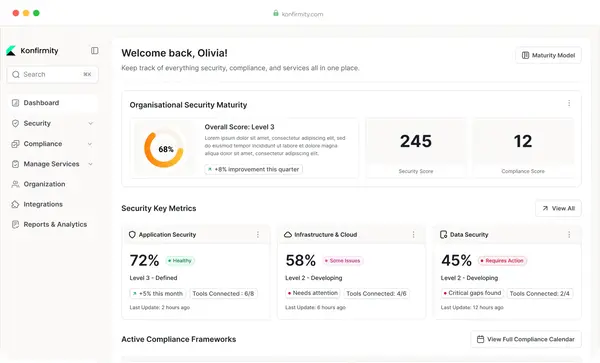Click the 245 Security Score tile
This screenshot has height=363, width=600.
pyautogui.click(x=416, y=147)
